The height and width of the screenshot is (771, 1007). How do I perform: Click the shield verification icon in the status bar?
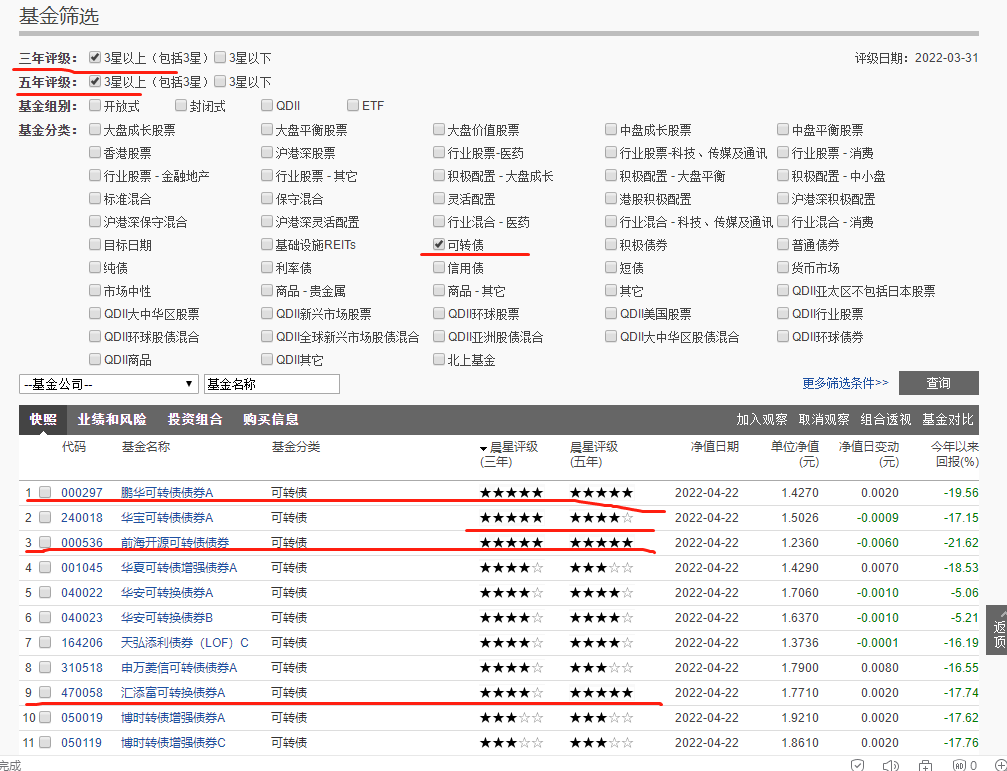[857, 765]
